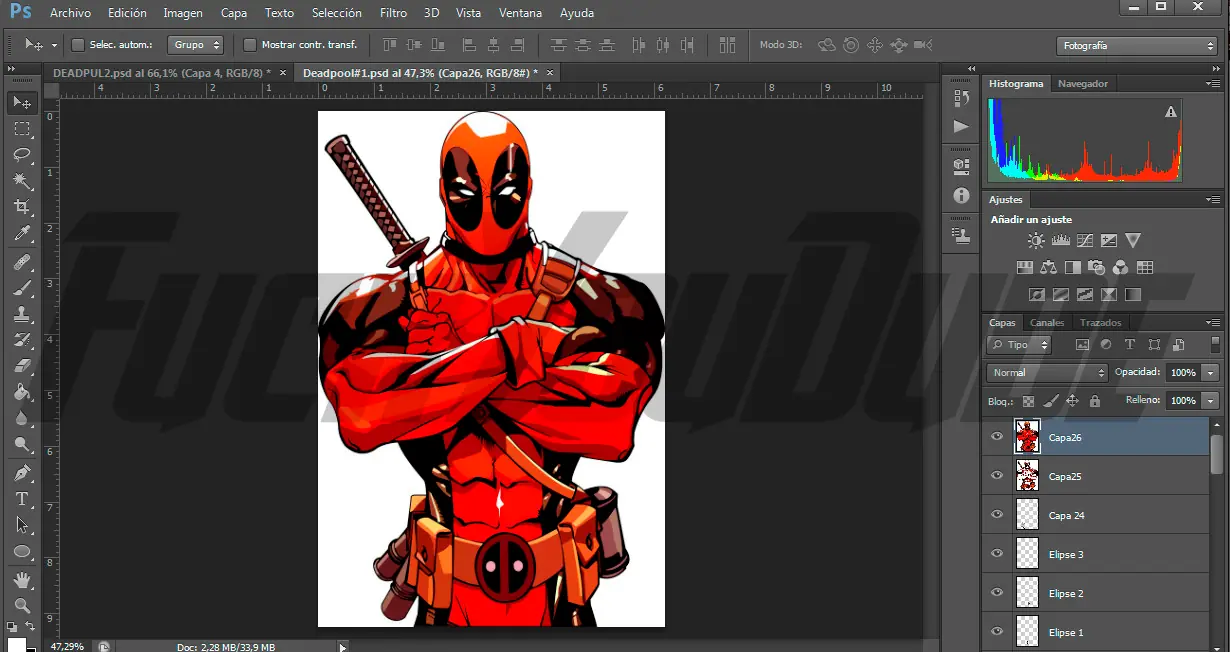Image resolution: width=1230 pixels, height=652 pixels.
Task: Select the Eyedropper tool
Action: pos(22,234)
